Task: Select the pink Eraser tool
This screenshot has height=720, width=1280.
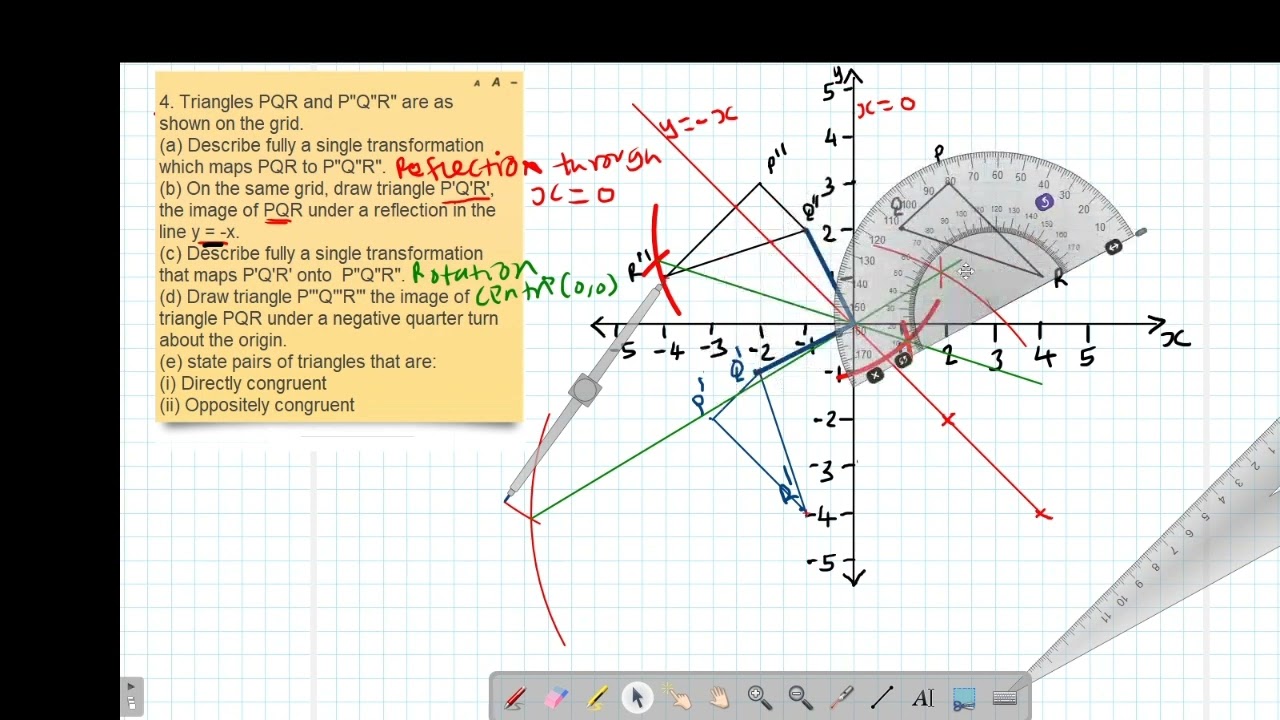Action: click(x=557, y=697)
